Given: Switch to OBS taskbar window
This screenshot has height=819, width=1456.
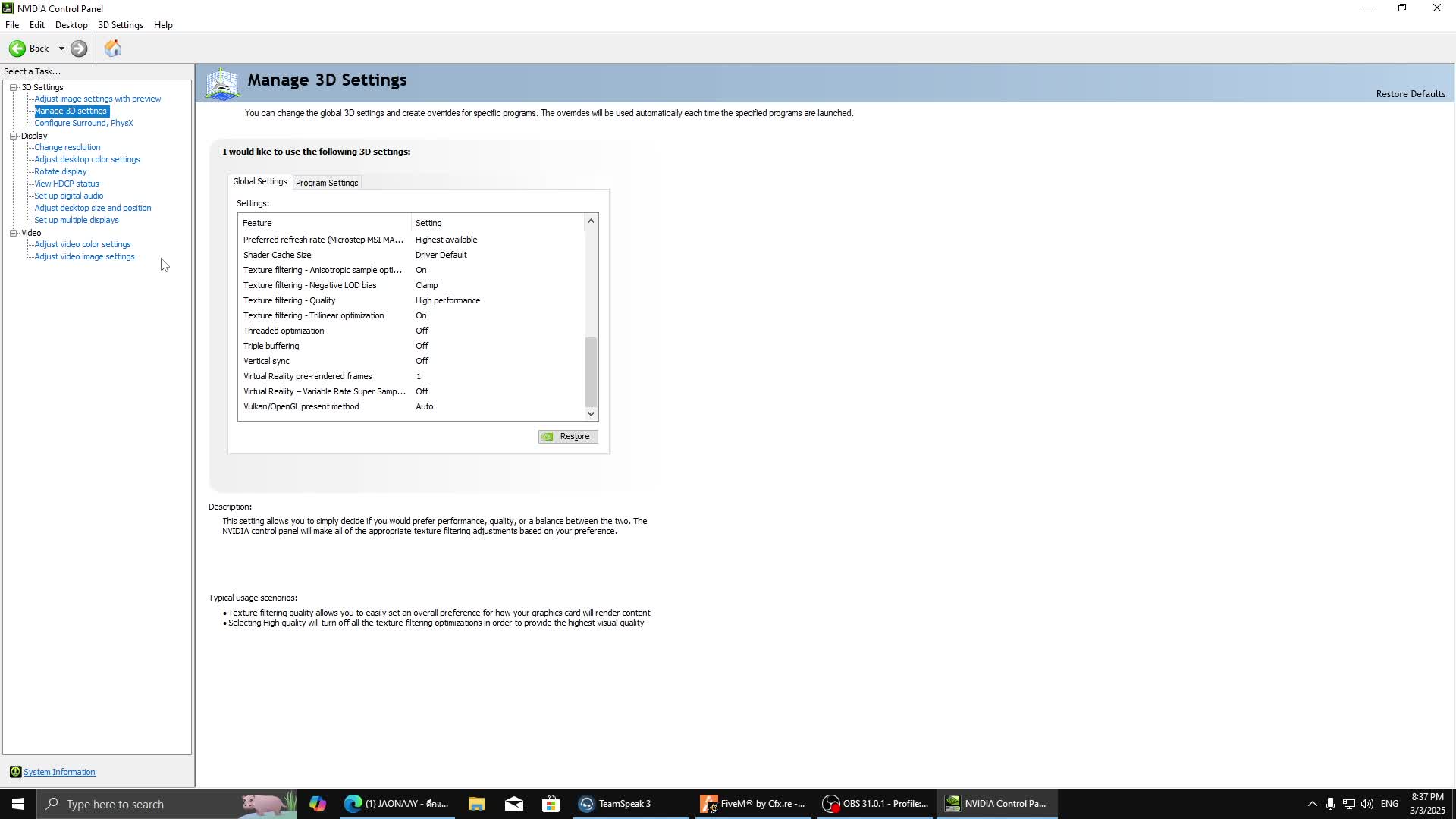Looking at the screenshot, I should (875, 804).
